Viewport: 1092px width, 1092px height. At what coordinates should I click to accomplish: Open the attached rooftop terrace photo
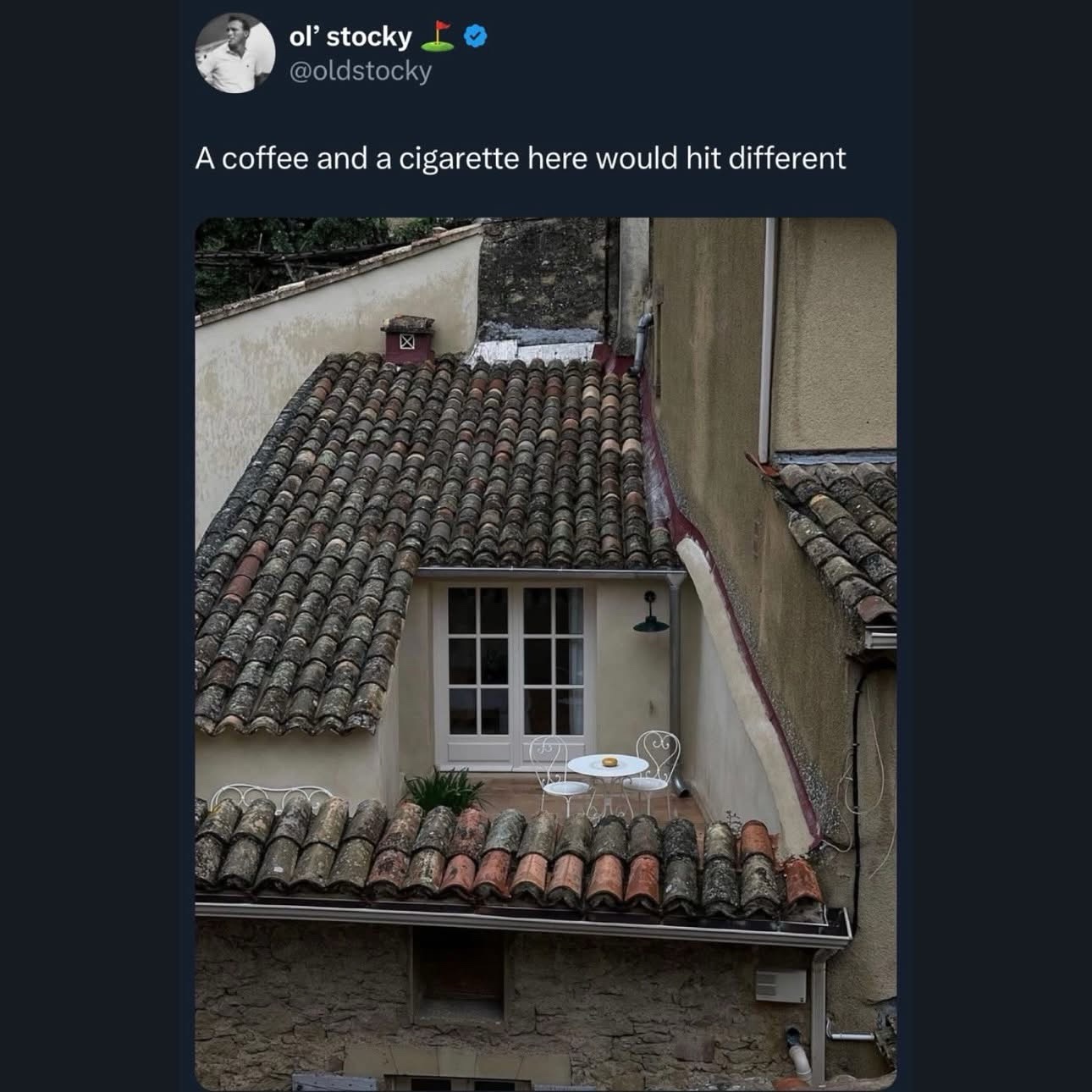pyautogui.click(x=545, y=654)
